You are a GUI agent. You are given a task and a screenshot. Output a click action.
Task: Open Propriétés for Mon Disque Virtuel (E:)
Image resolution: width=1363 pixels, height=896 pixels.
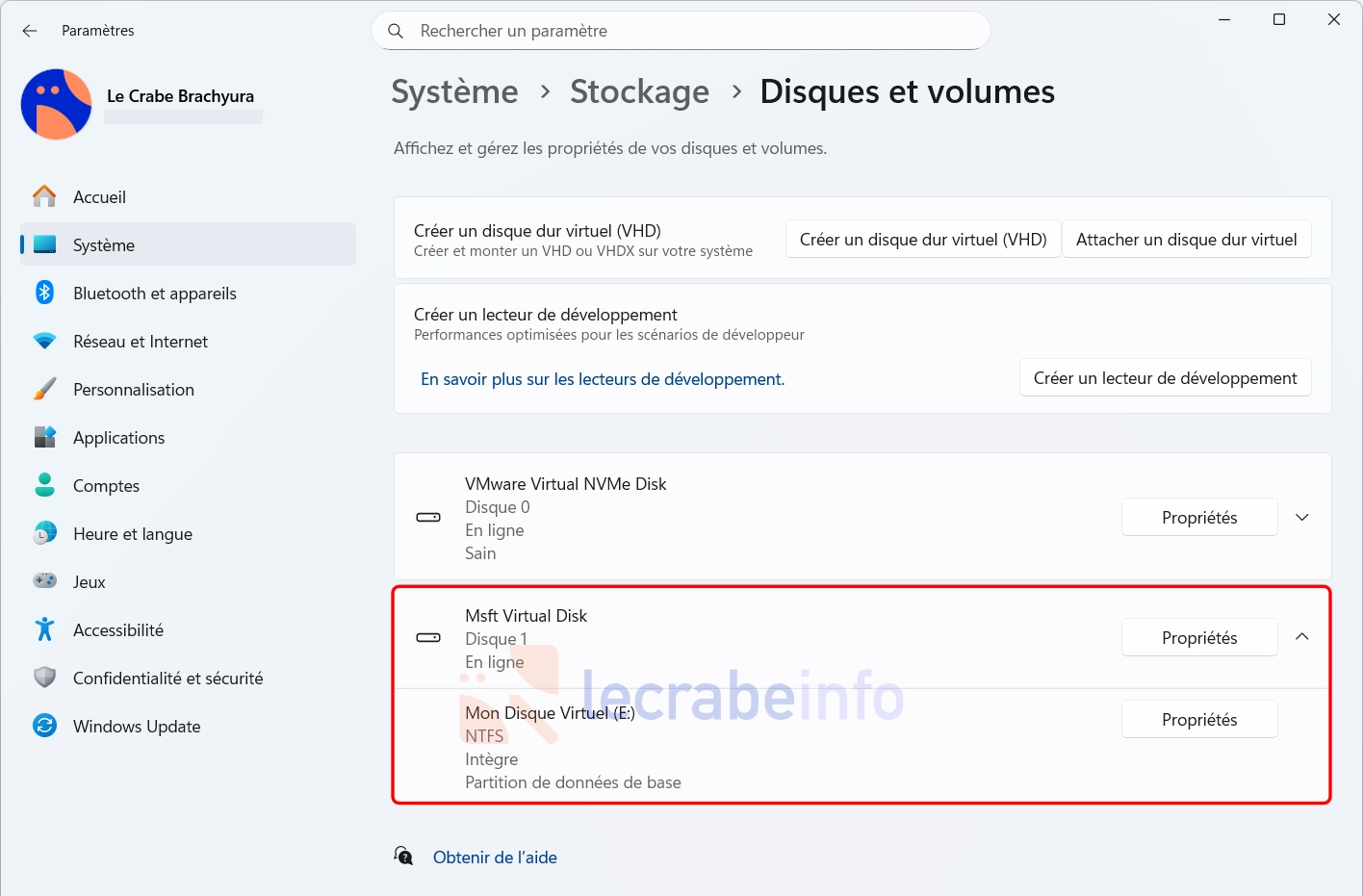1199,720
